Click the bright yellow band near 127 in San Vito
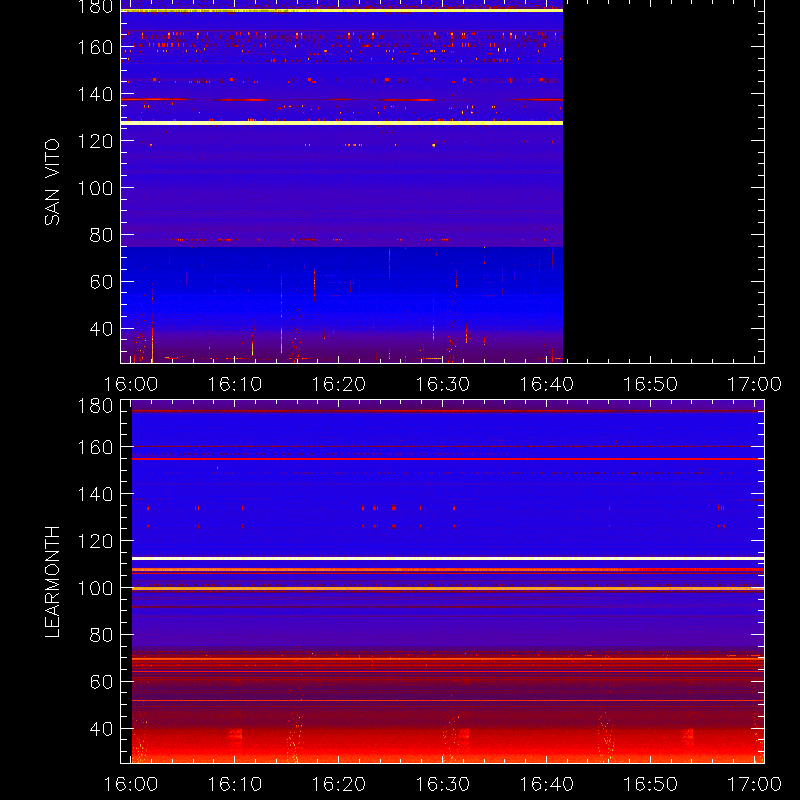Viewport: 800px width, 800px height. click(x=342, y=123)
